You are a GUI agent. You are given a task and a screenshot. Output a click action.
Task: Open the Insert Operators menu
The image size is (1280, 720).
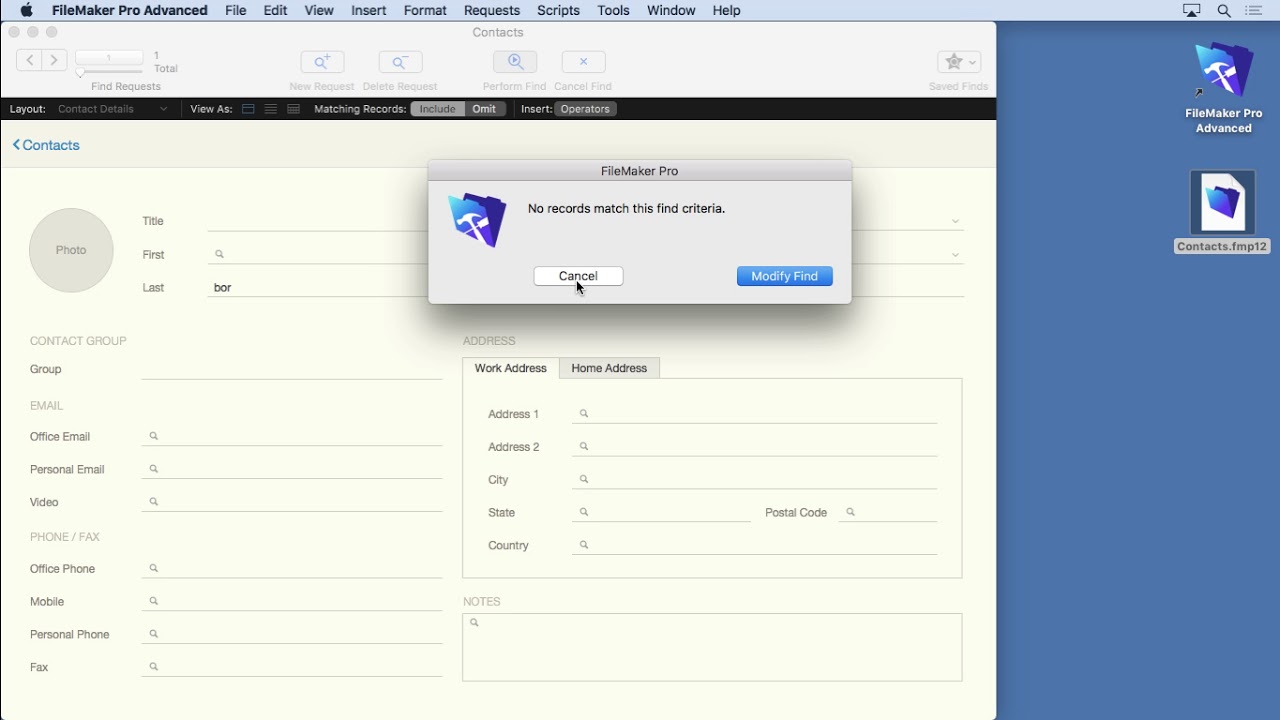[x=586, y=109]
